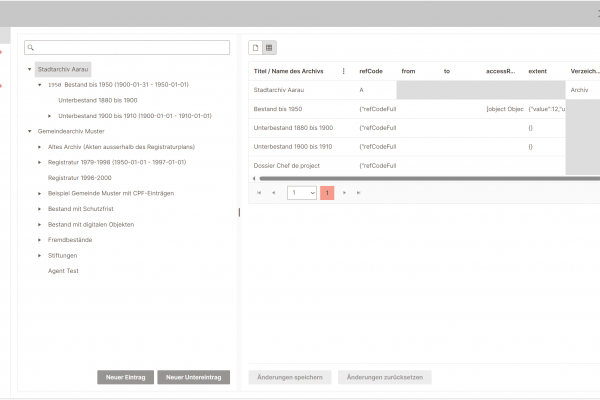
Task: Collapse the Stadtarchiv Aarau tree node
Action: pyautogui.click(x=30, y=70)
